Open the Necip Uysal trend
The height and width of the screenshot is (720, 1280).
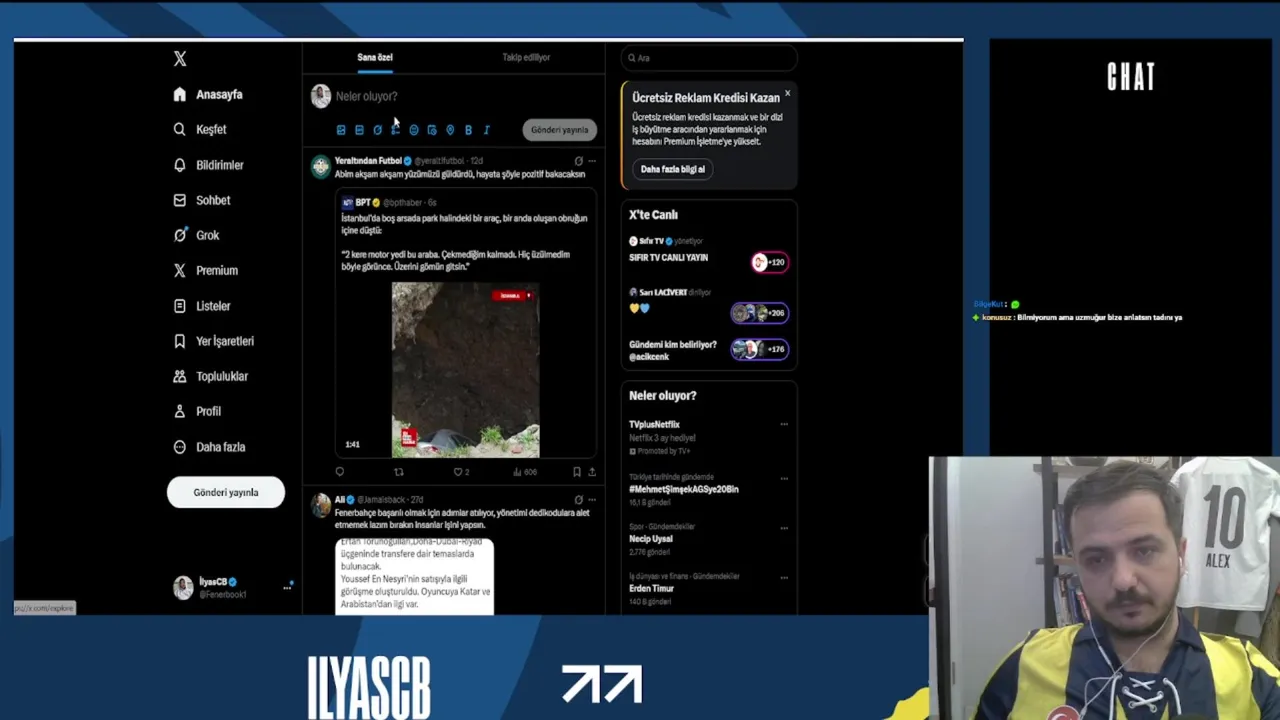(x=651, y=539)
